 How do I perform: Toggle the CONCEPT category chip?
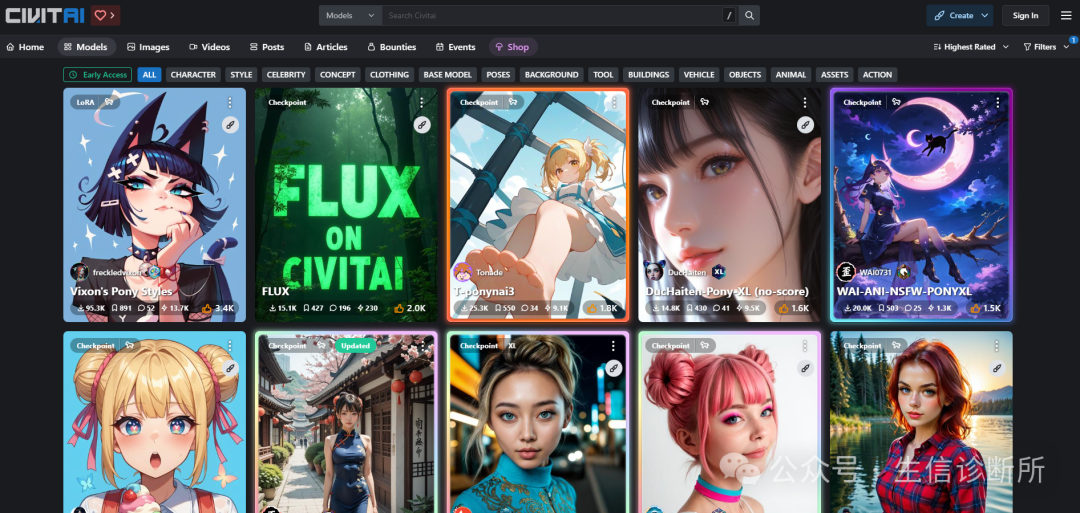338,74
